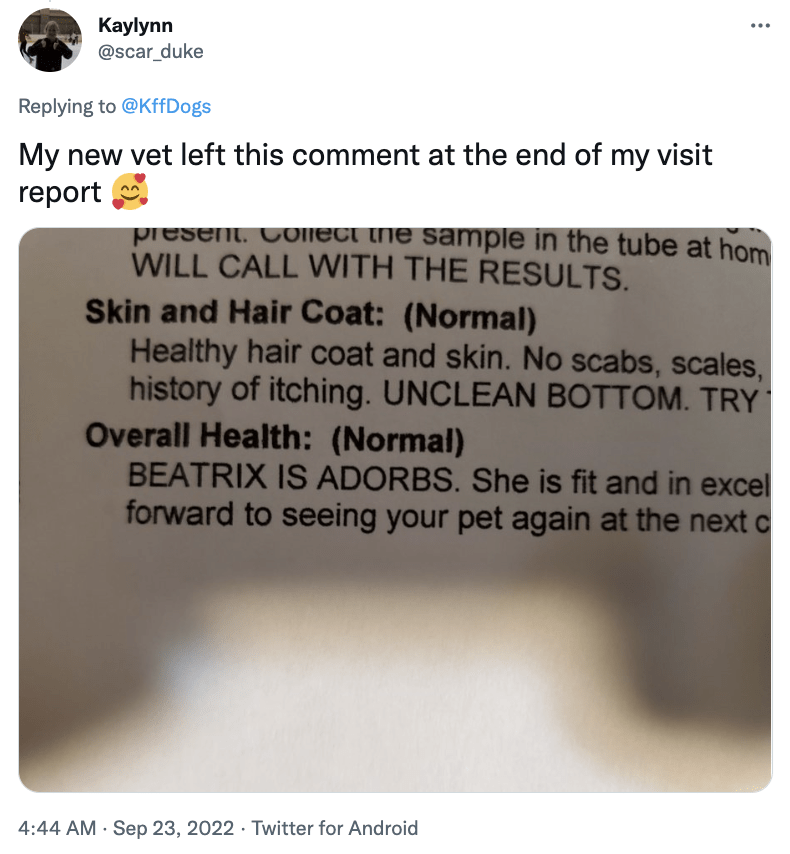Viewport: 790px width, 854px height.
Task: Click the Sep 23, 2022 date
Action: (173, 828)
